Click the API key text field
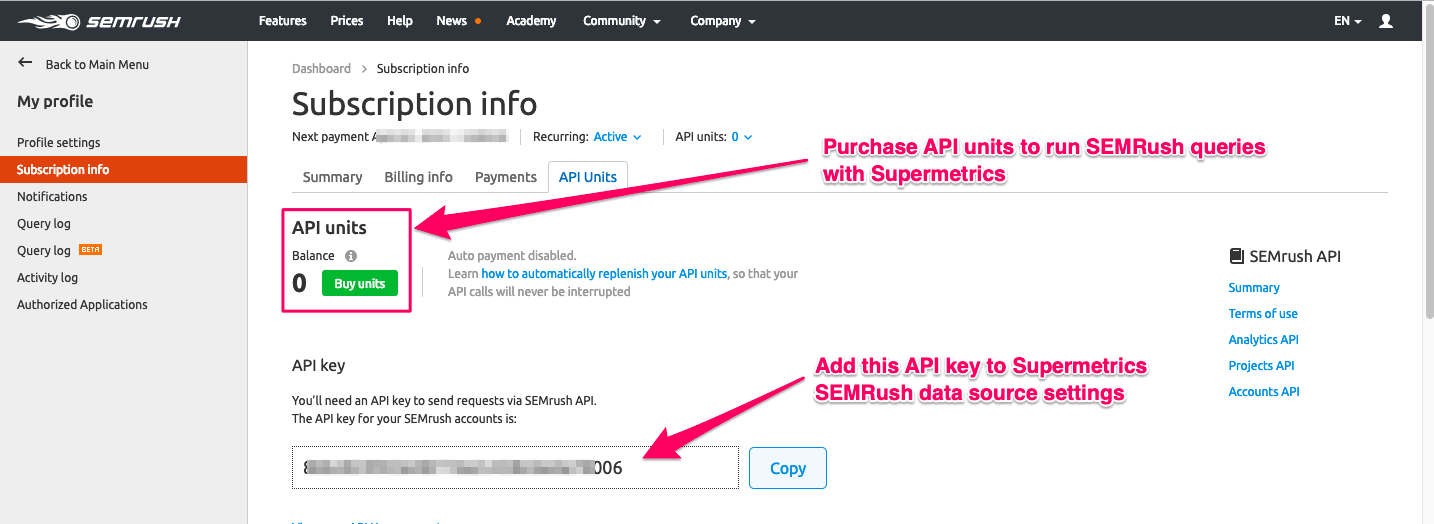 [515, 467]
